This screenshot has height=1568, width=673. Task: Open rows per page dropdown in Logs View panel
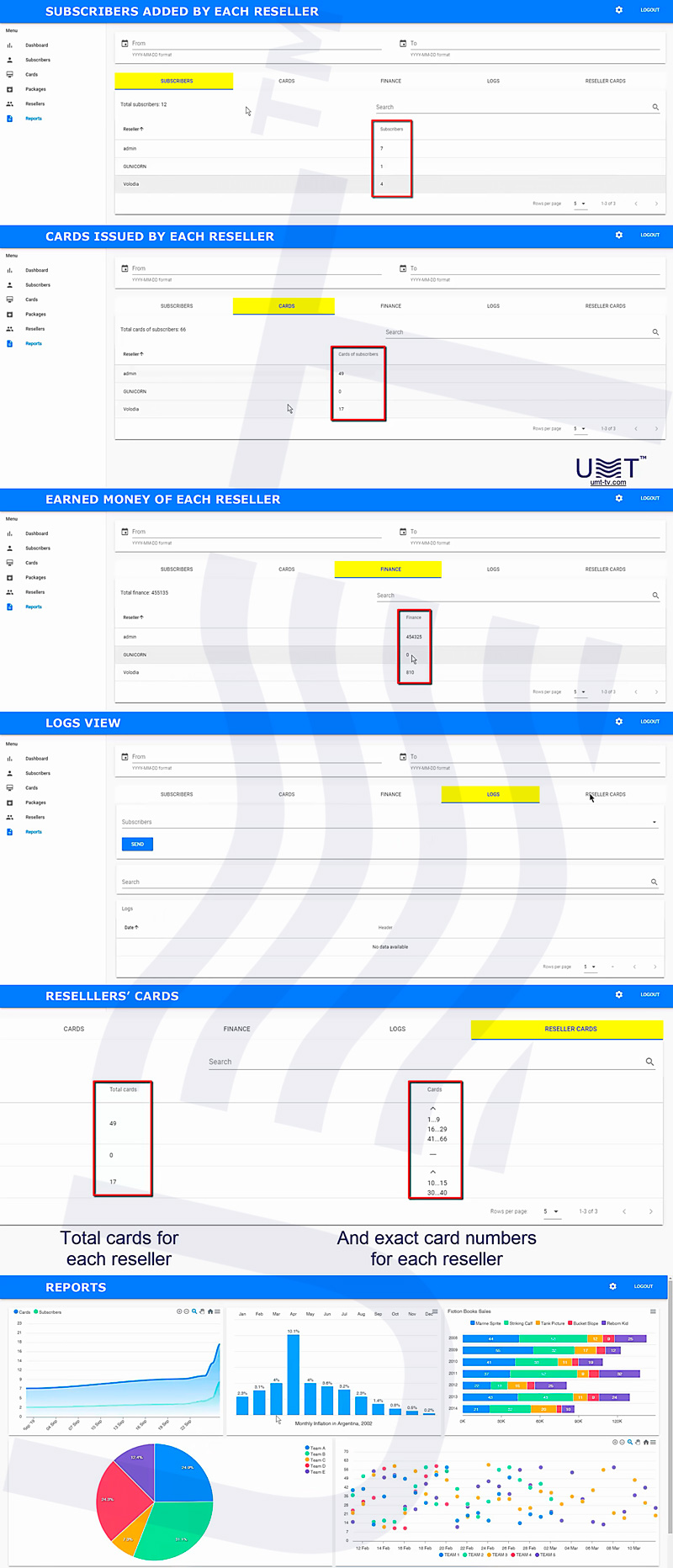click(590, 967)
